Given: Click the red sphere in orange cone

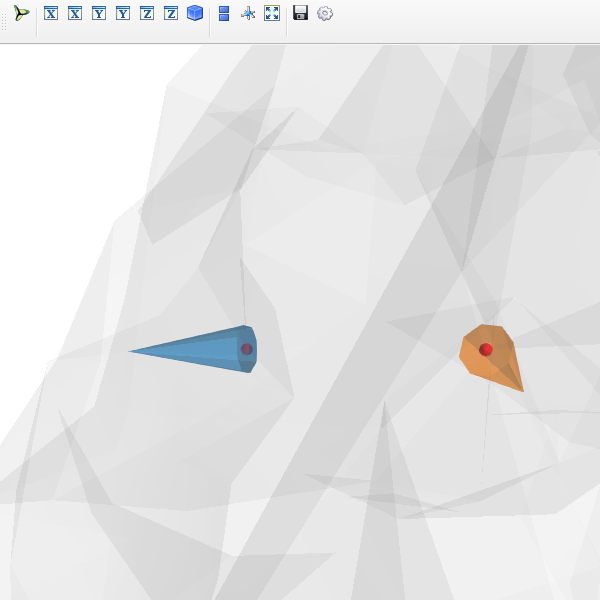Looking at the screenshot, I should click(486, 349).
